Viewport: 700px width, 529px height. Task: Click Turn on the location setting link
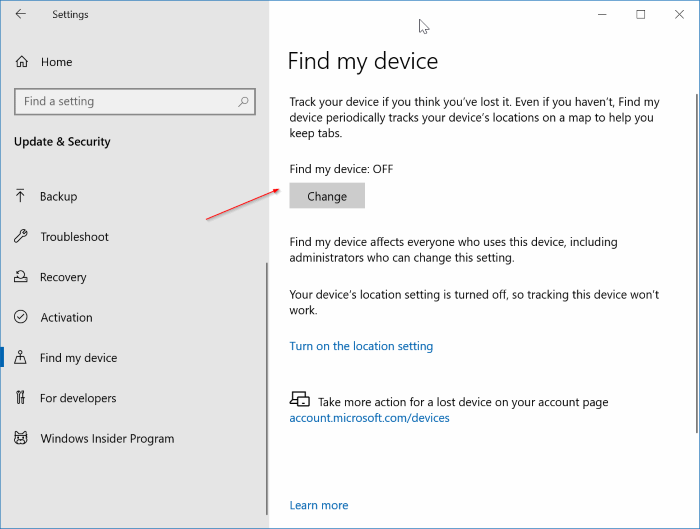361,346
